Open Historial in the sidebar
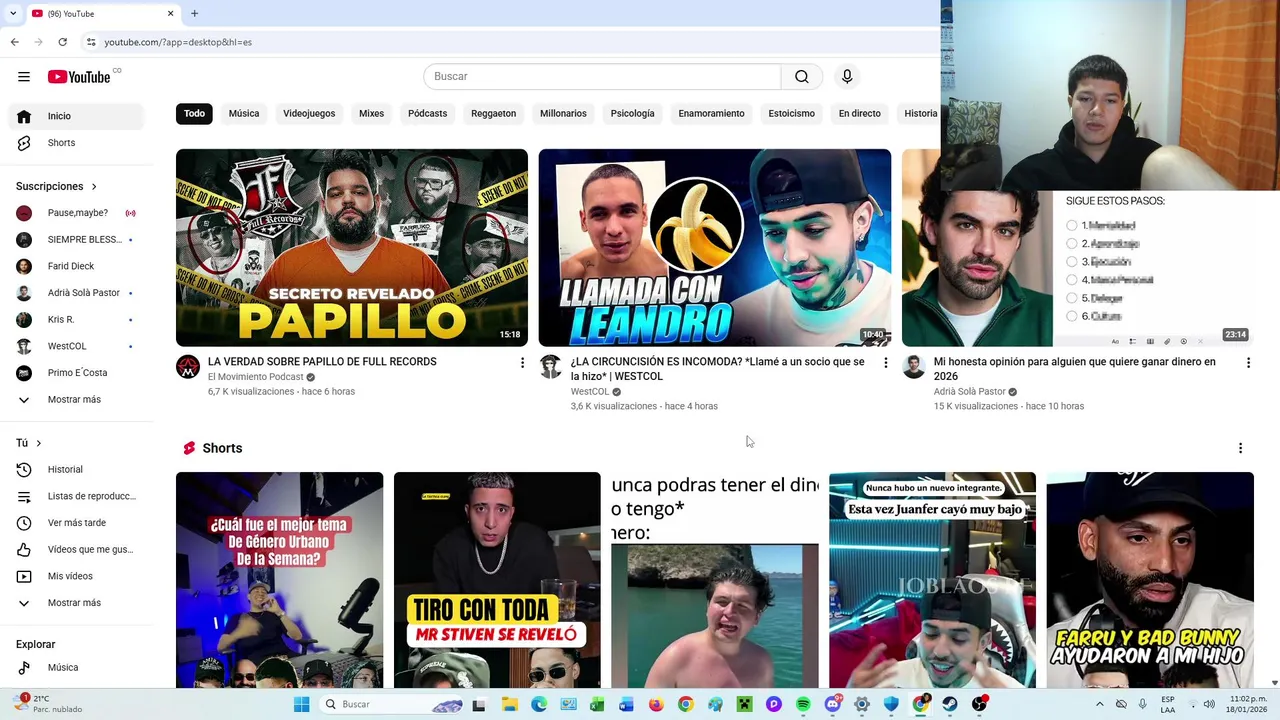The image size is (1280, 720). pyautogui.click(x=76, y=470)
